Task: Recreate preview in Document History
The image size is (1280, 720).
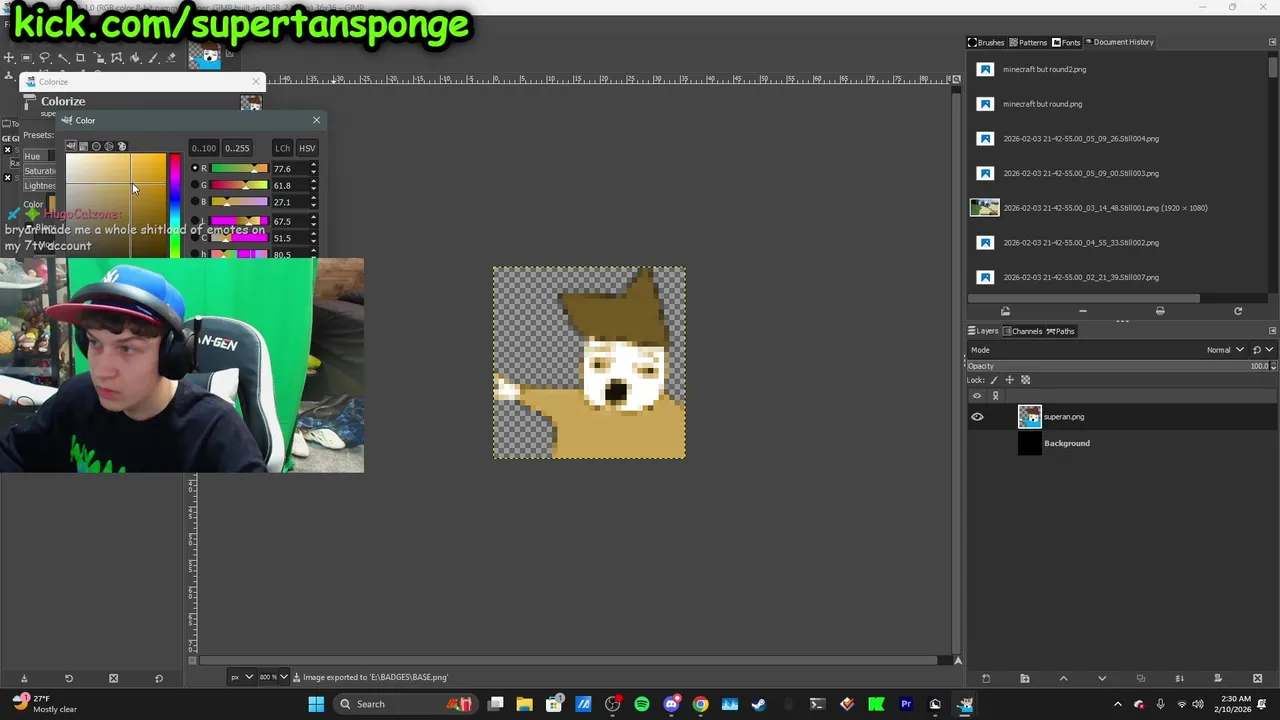Action: [1238, 311]
